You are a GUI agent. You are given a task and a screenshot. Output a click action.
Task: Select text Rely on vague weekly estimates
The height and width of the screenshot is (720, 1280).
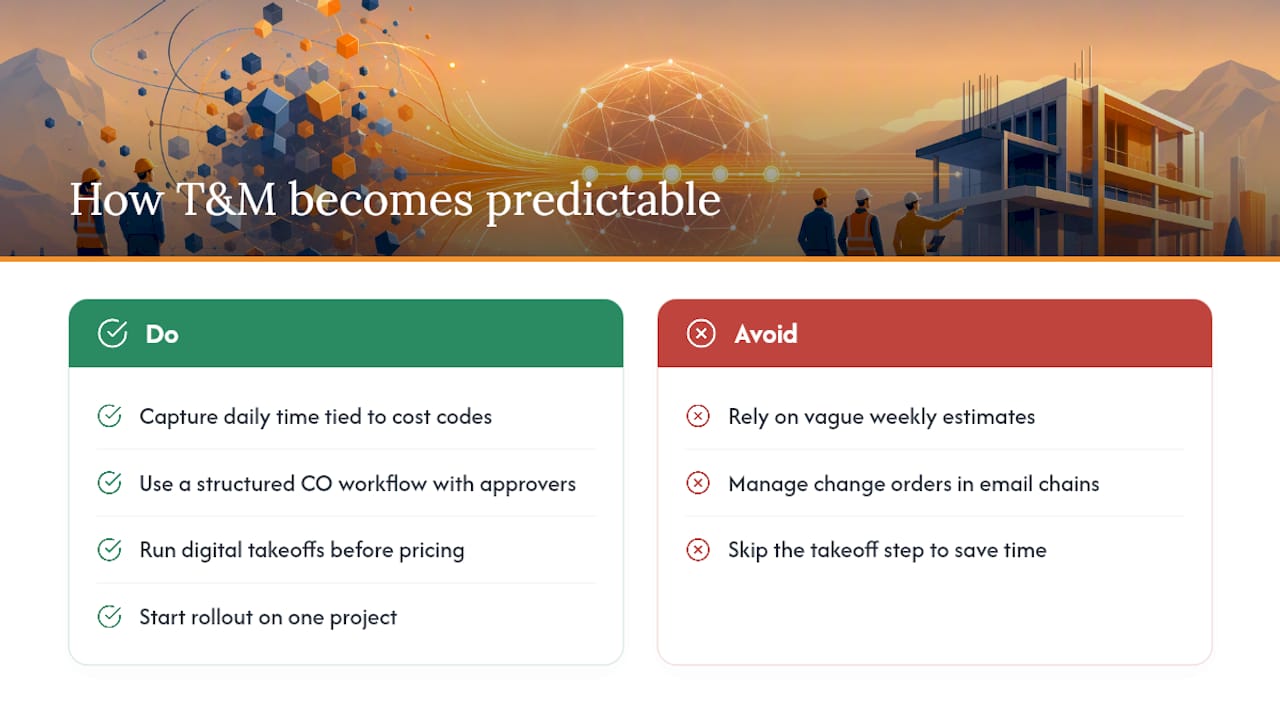[882, 417]
